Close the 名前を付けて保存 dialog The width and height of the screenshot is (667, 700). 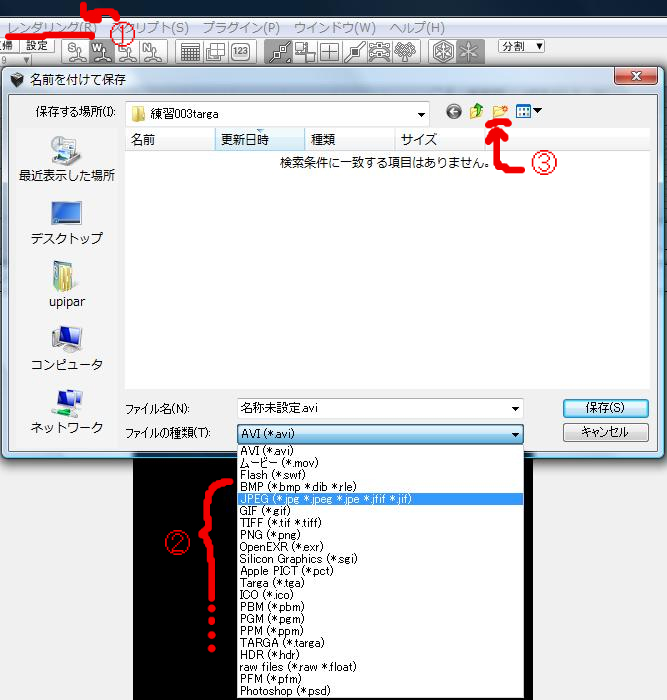[x=636, y=76]
